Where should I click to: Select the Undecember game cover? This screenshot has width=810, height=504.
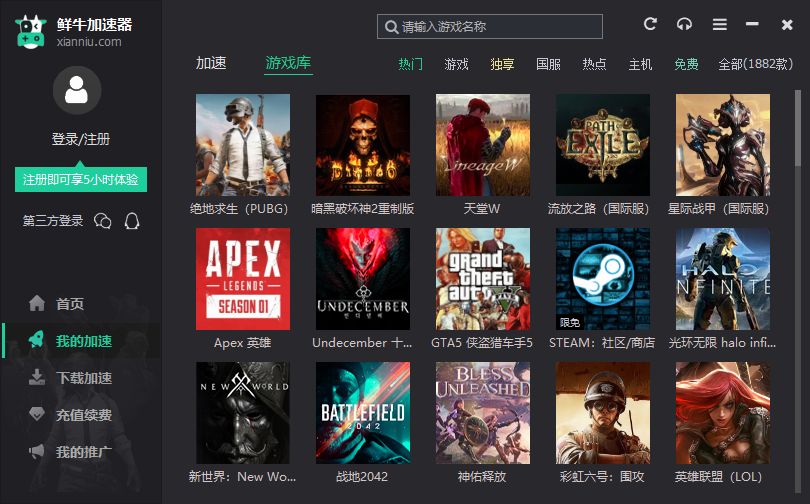coord(363,279)
